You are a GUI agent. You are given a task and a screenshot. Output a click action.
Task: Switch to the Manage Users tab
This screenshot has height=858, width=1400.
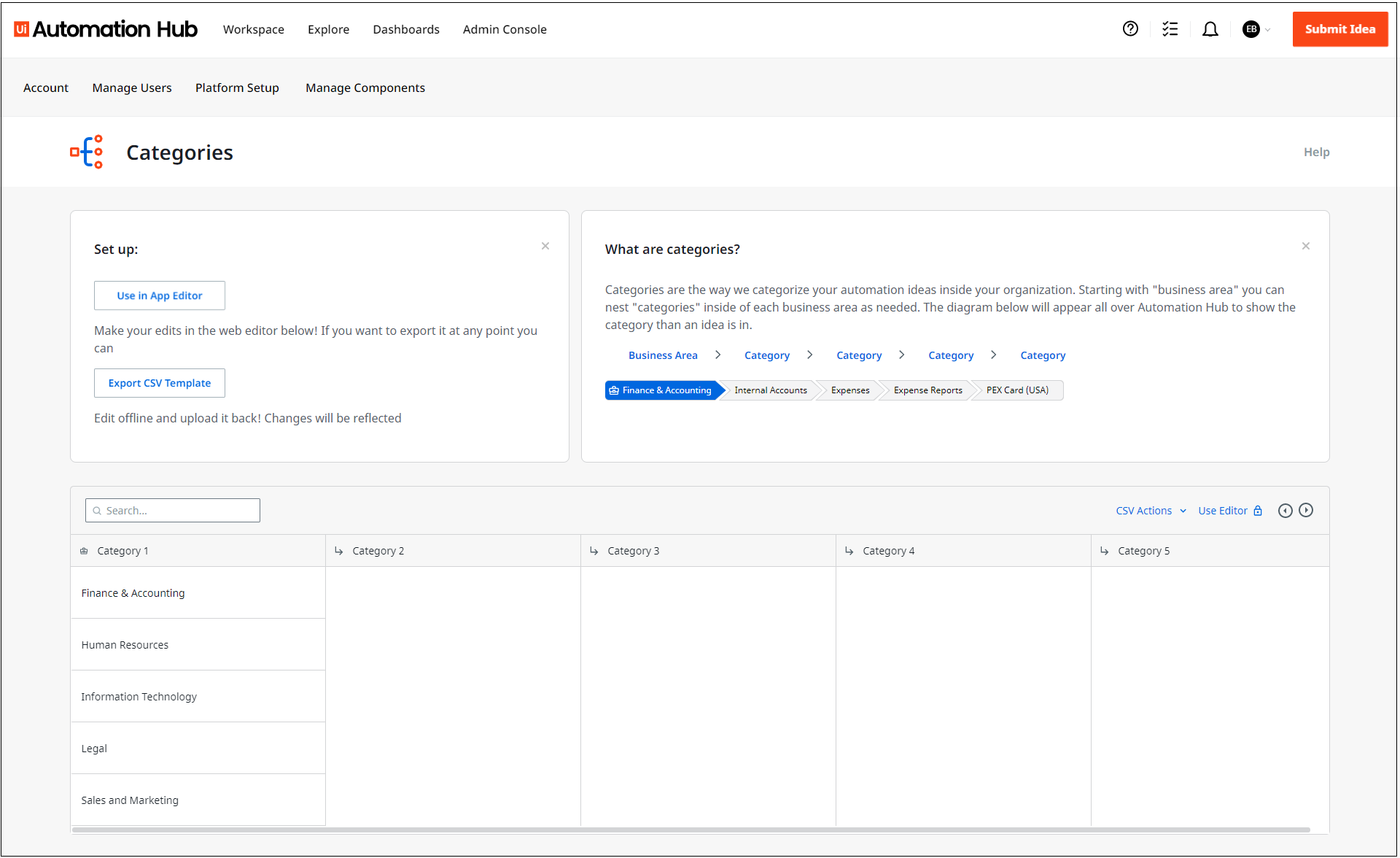(x=132, y=88)
